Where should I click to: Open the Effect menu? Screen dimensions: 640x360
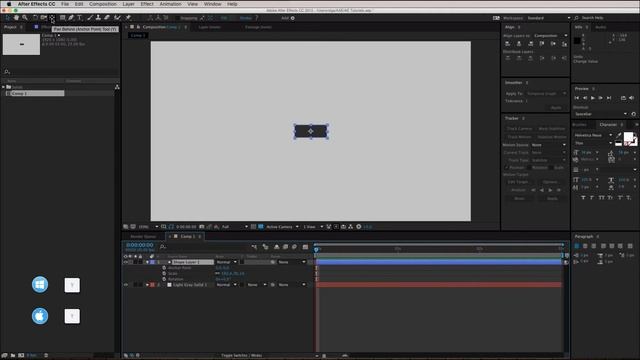coord(147,4)
